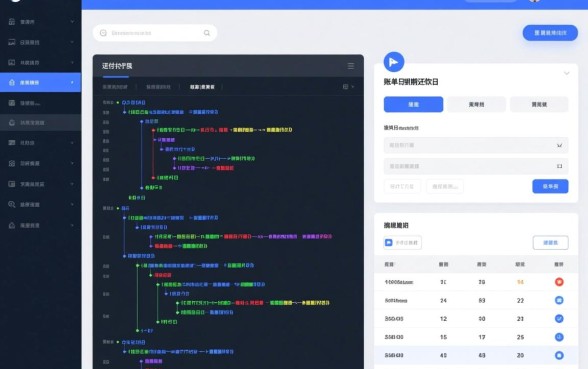Expand the chevron on the highlighted blue sidebar item
Image resolution: width=588 pixels, height=369 pixels.
click(x=72, y=82)
